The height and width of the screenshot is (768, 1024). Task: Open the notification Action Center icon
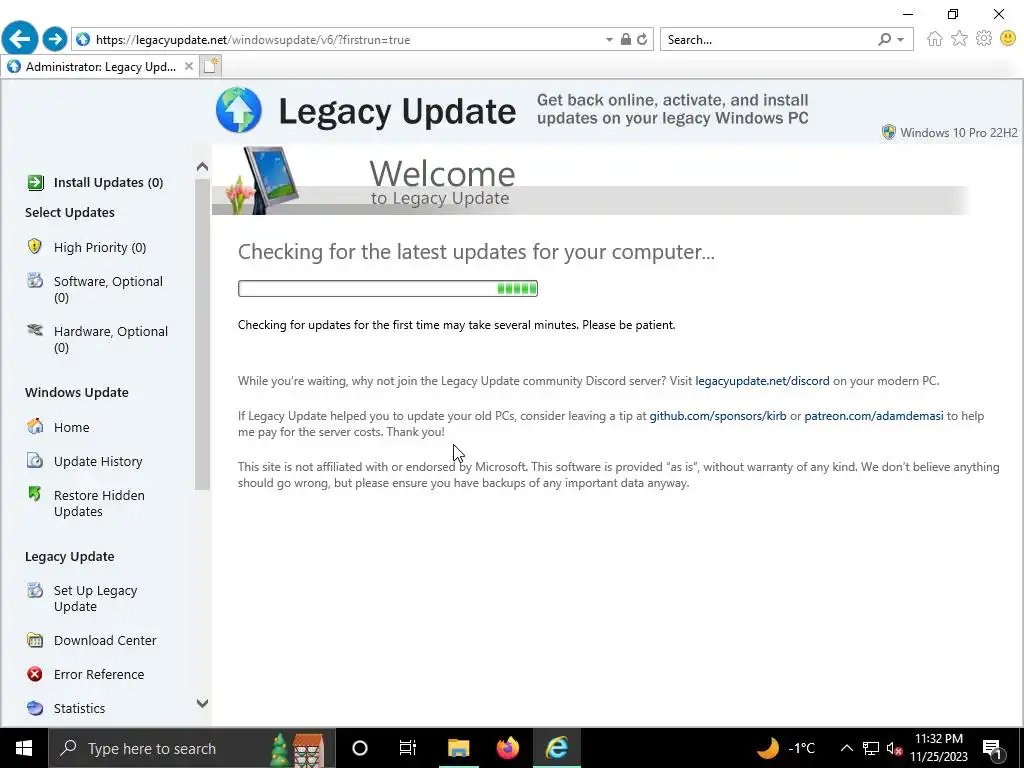(993, 748)
